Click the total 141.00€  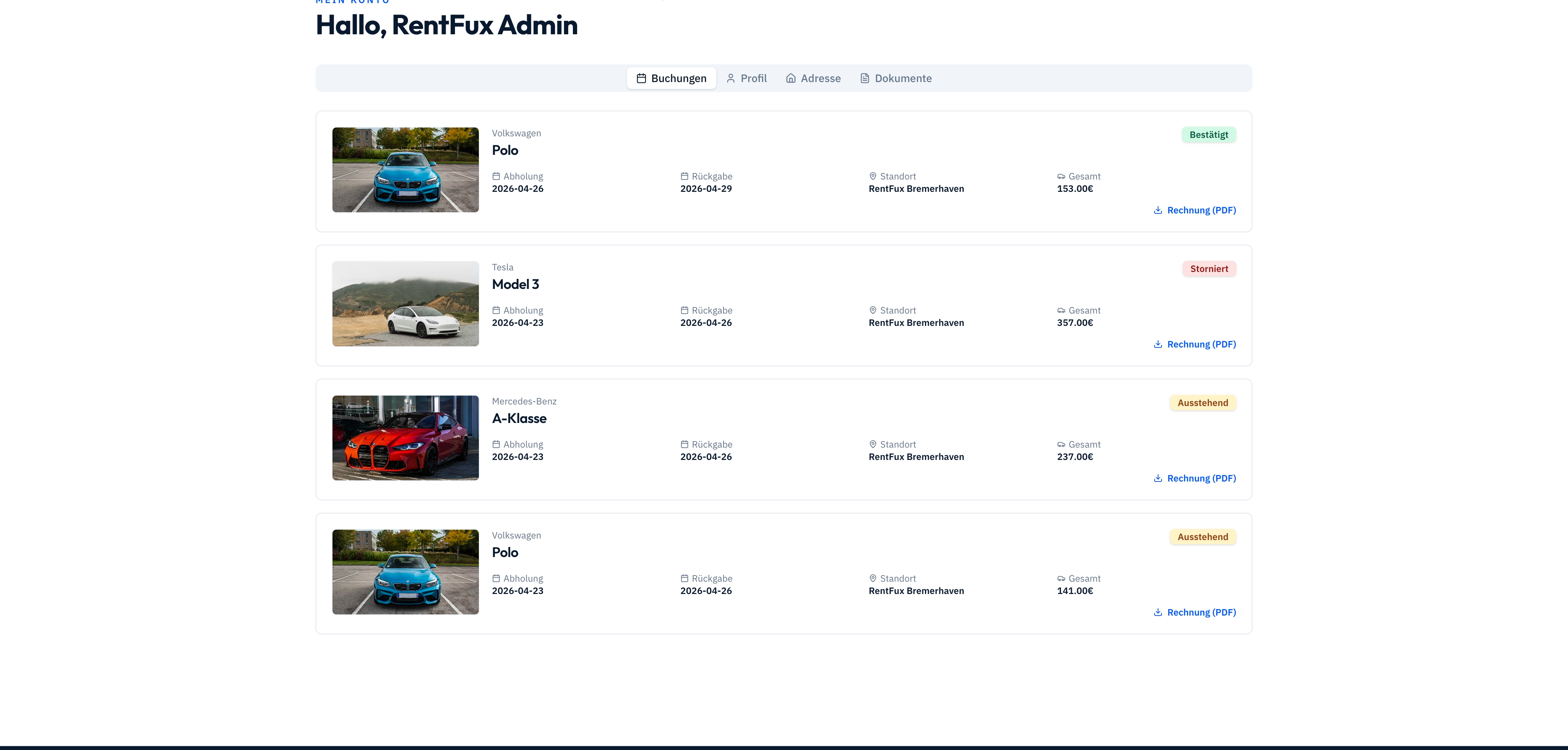[x=1075, y=591]
